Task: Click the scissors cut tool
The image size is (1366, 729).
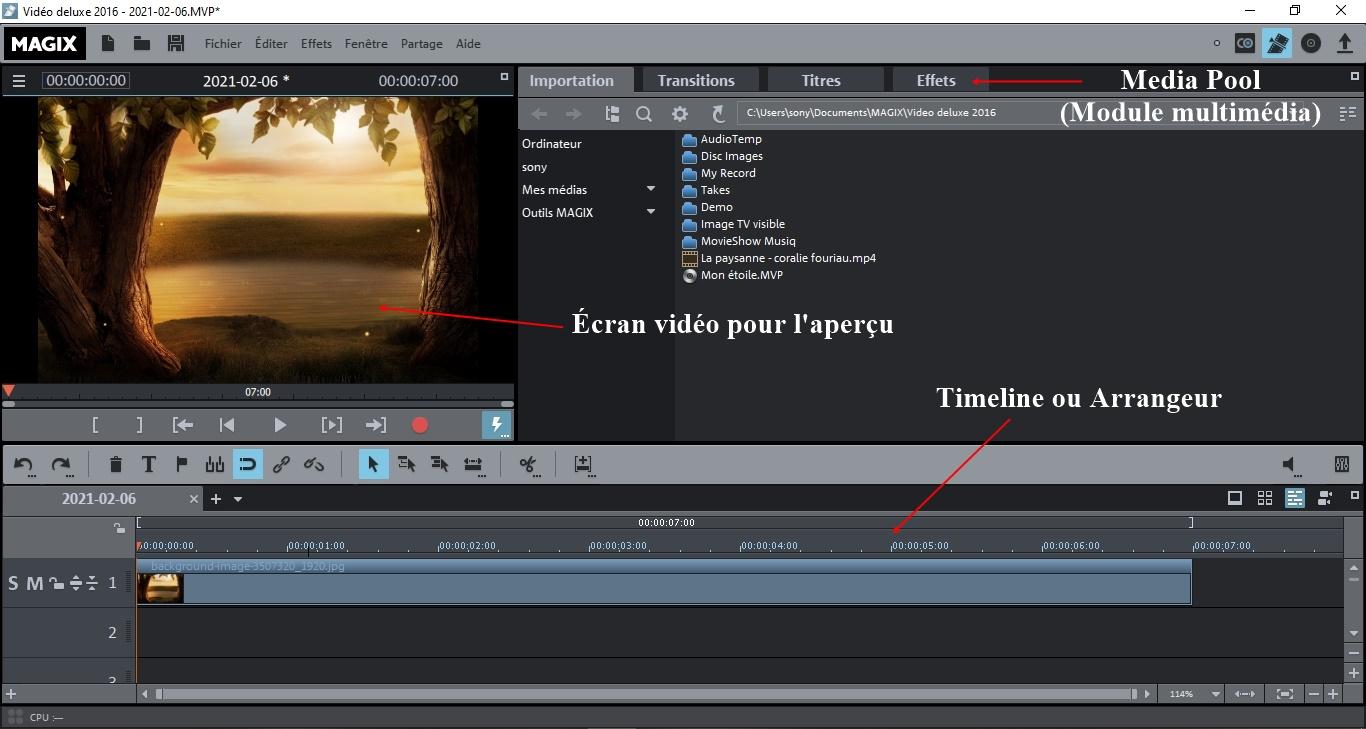Action: pyautogui.click(x=528, y=464)
